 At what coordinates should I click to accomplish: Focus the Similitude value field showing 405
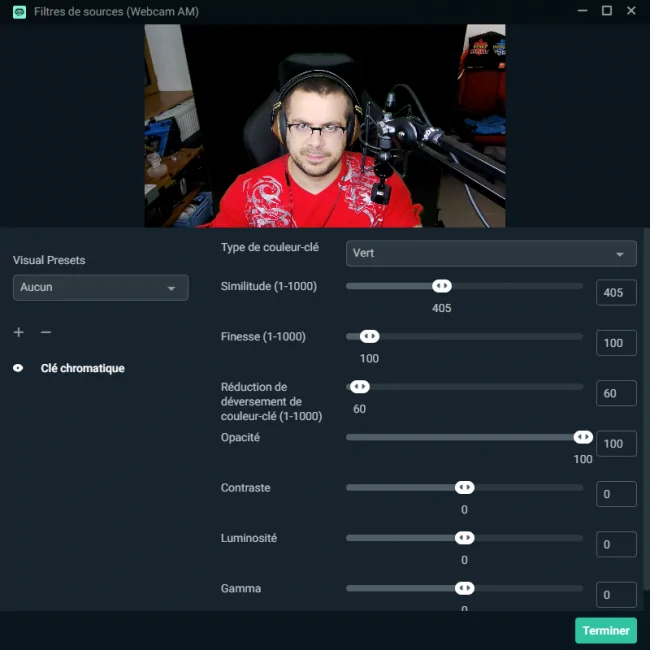pyautogui.click(x=616, y=293)
